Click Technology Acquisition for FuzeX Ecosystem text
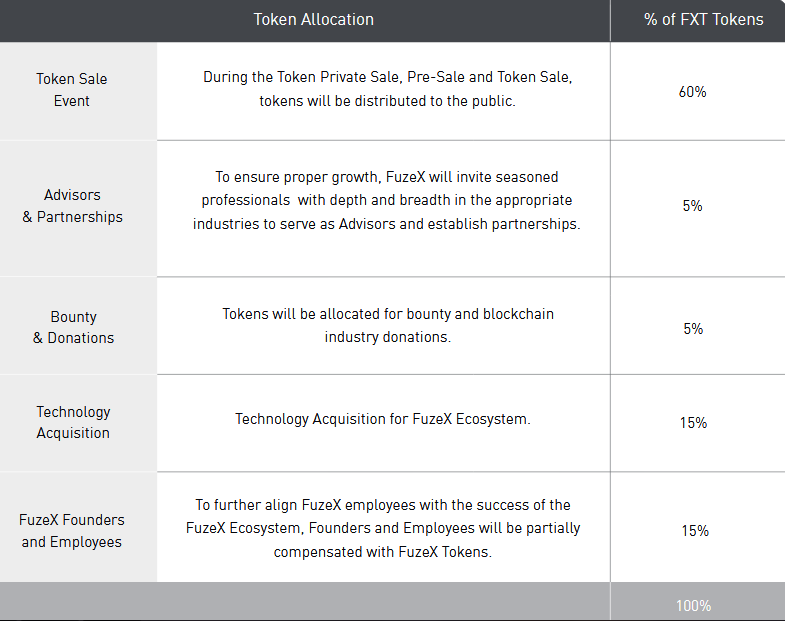The image size is (785, 621). point(383,419)
